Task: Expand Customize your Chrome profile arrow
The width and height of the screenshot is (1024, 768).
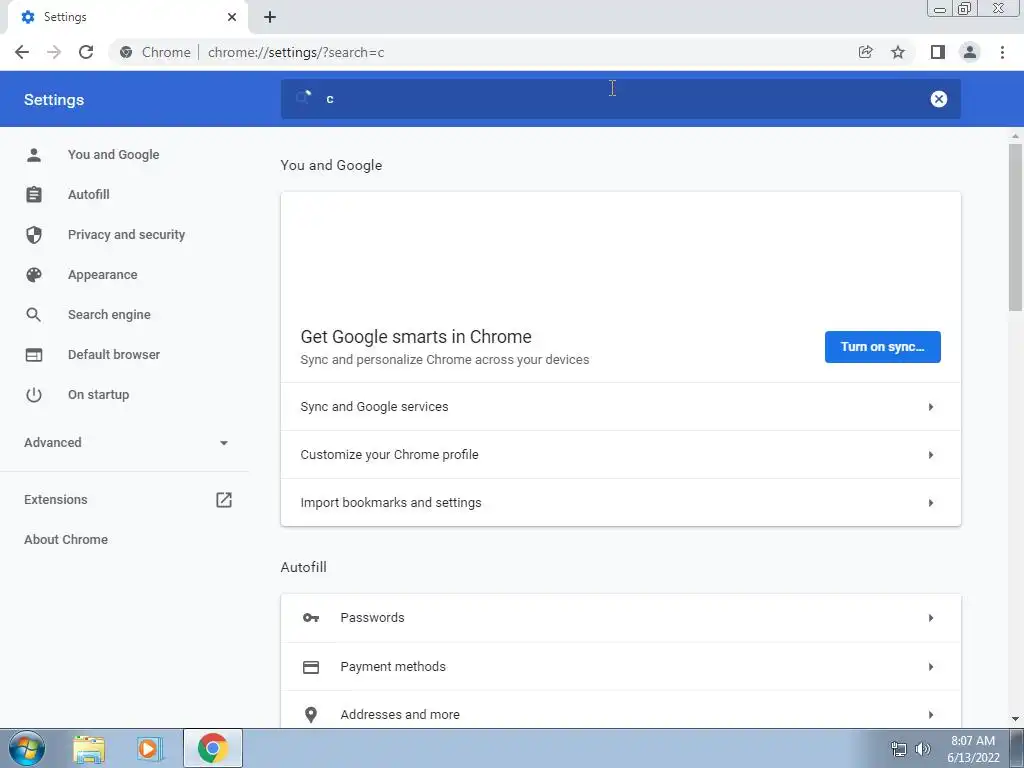Action: point(931,455)
